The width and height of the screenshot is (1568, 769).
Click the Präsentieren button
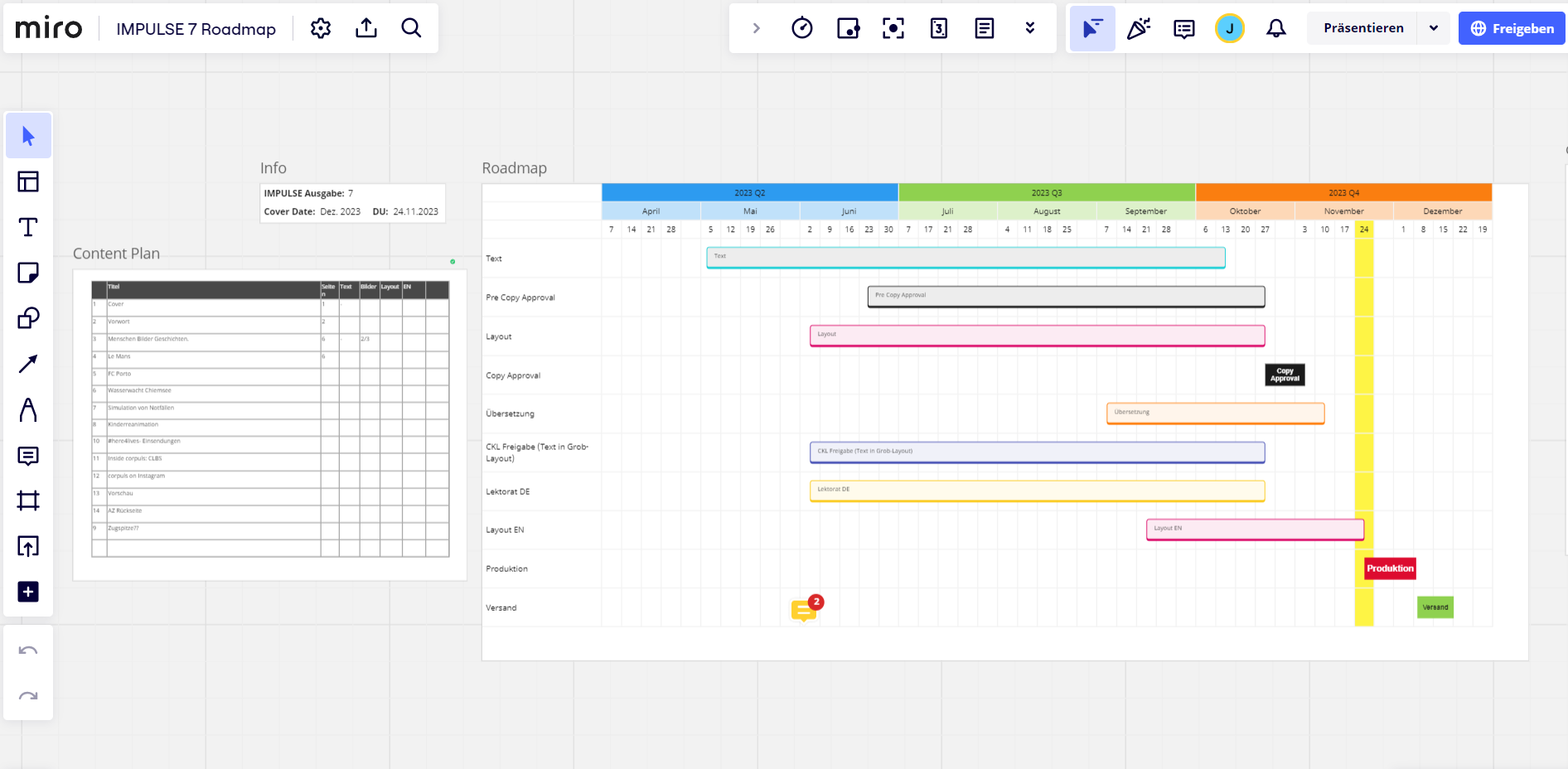click(x=1363, y=28)
